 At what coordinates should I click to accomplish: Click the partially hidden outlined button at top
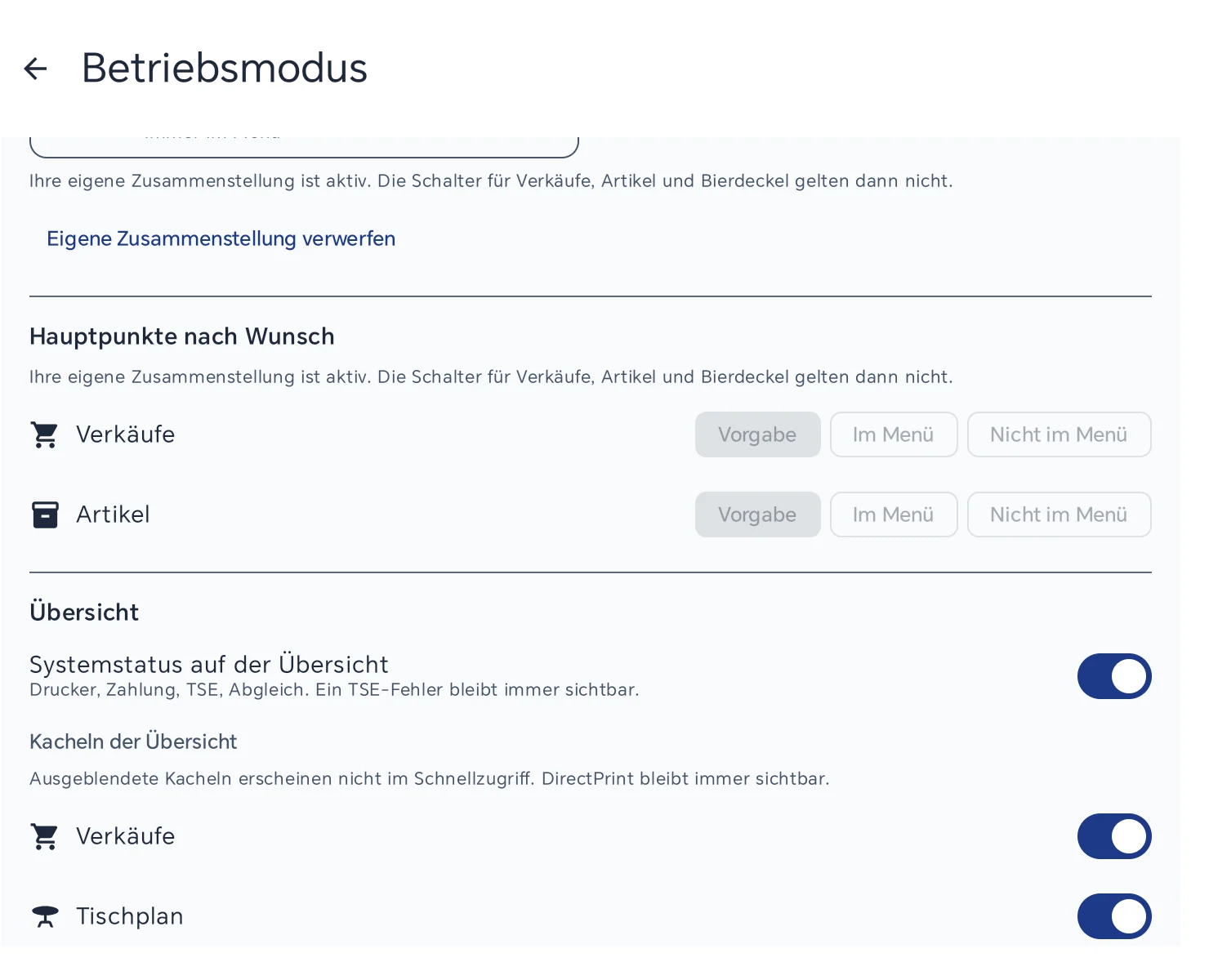304,145
